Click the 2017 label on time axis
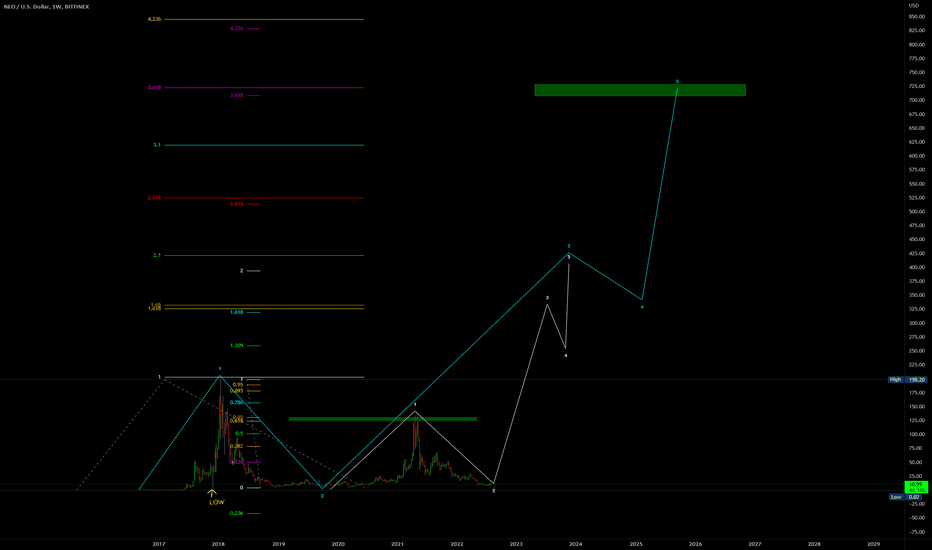This screenshot has height=550, width=932. pos(159,544)
